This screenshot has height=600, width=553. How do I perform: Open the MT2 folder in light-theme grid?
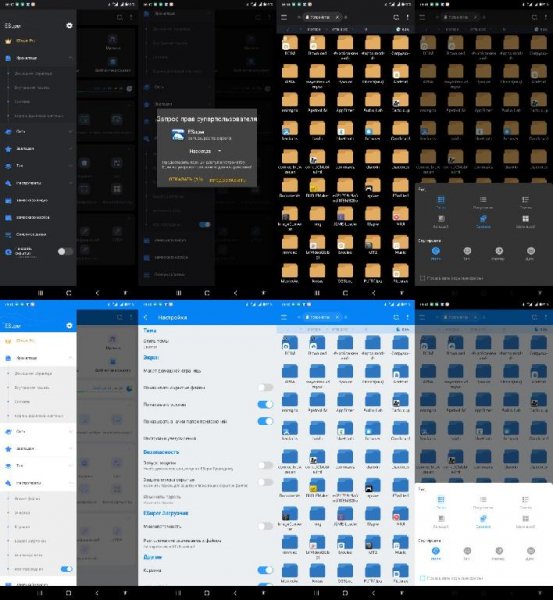click(x=373, y=545)
